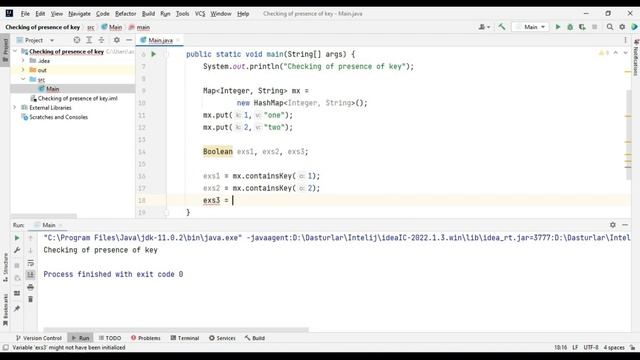
Task: Close the Main.java editor tab
Action: 178,40
